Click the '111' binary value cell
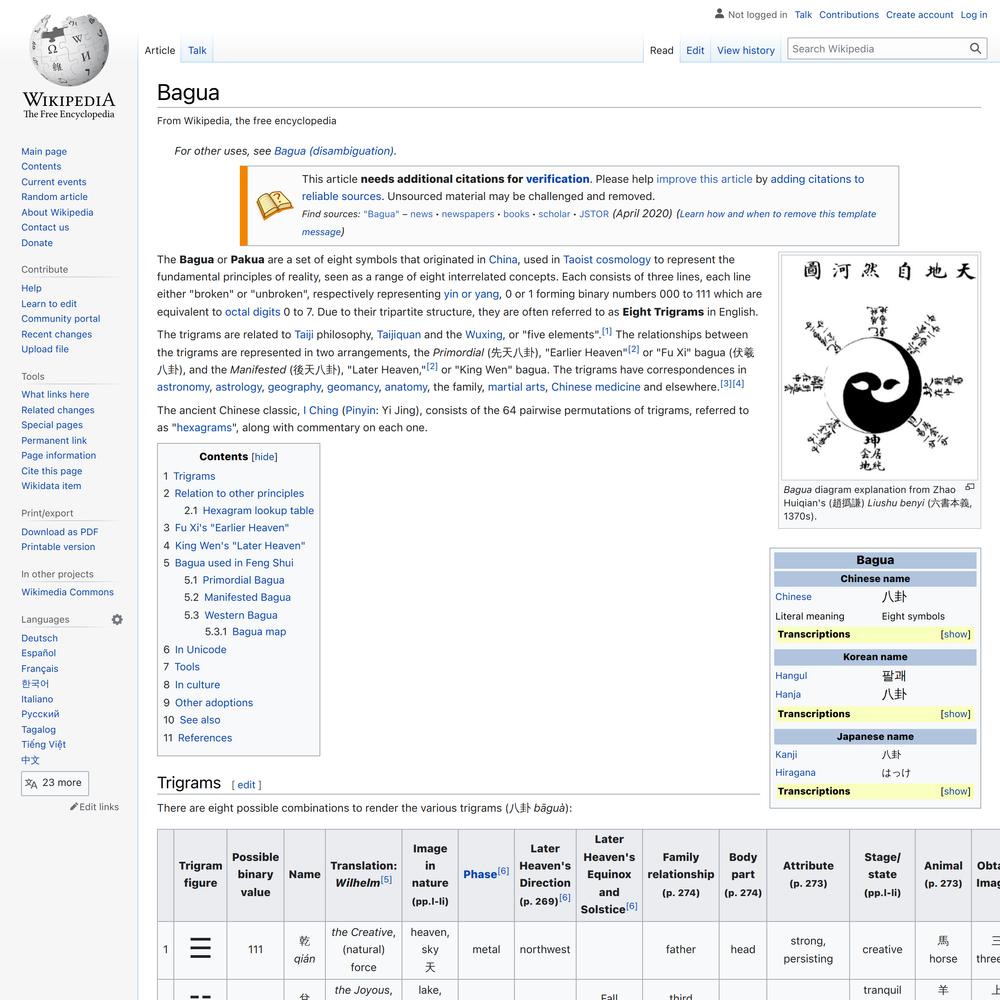 point(255,950)
